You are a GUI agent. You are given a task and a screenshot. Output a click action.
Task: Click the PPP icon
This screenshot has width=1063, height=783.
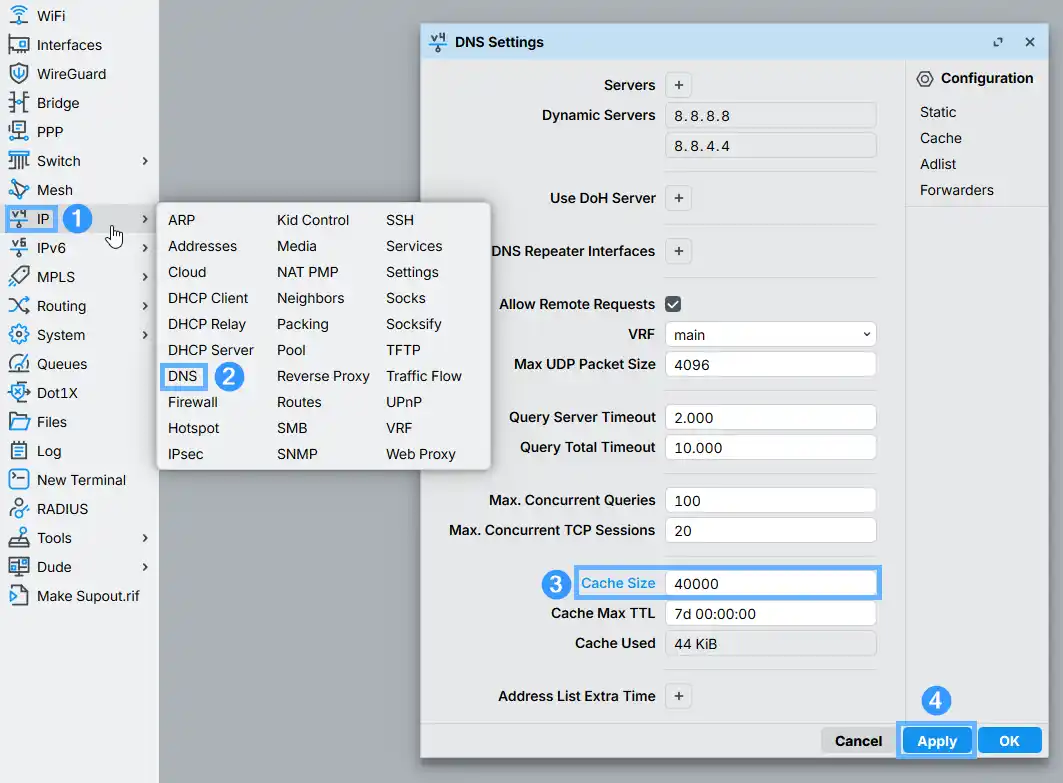(x=18, y=132)
